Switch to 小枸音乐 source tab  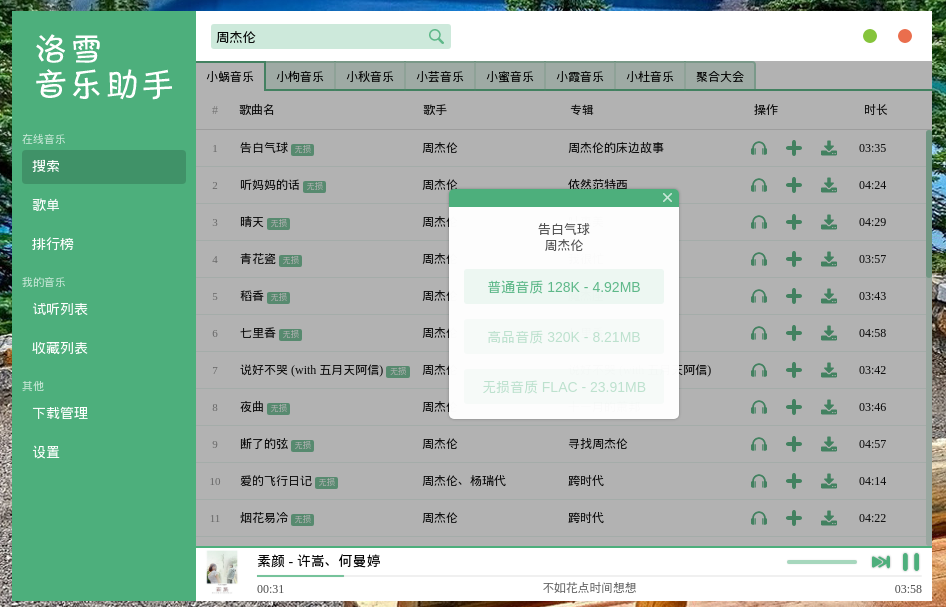pos(300,77)
